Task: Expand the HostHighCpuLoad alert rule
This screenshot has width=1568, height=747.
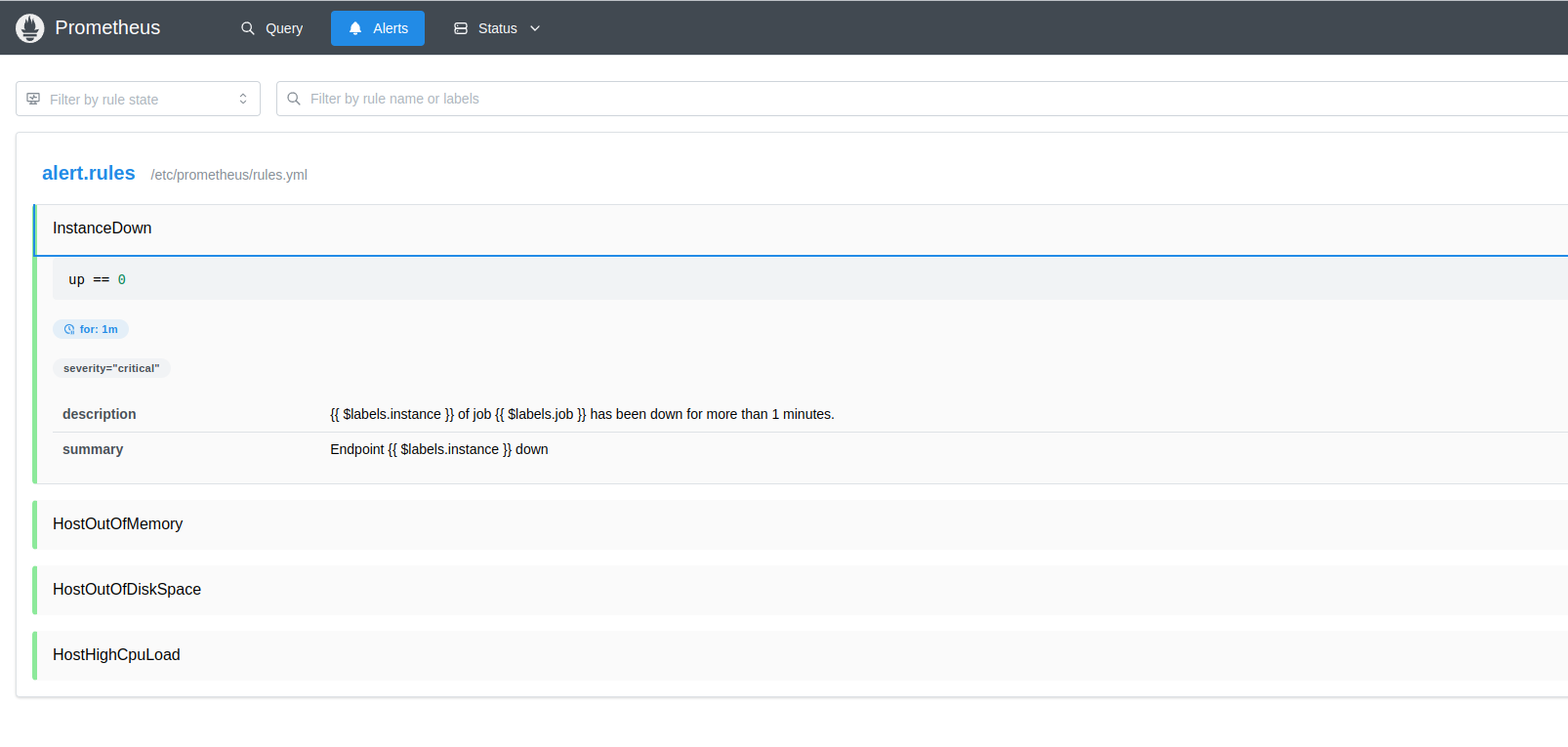Action: click(x=116, y=655)
